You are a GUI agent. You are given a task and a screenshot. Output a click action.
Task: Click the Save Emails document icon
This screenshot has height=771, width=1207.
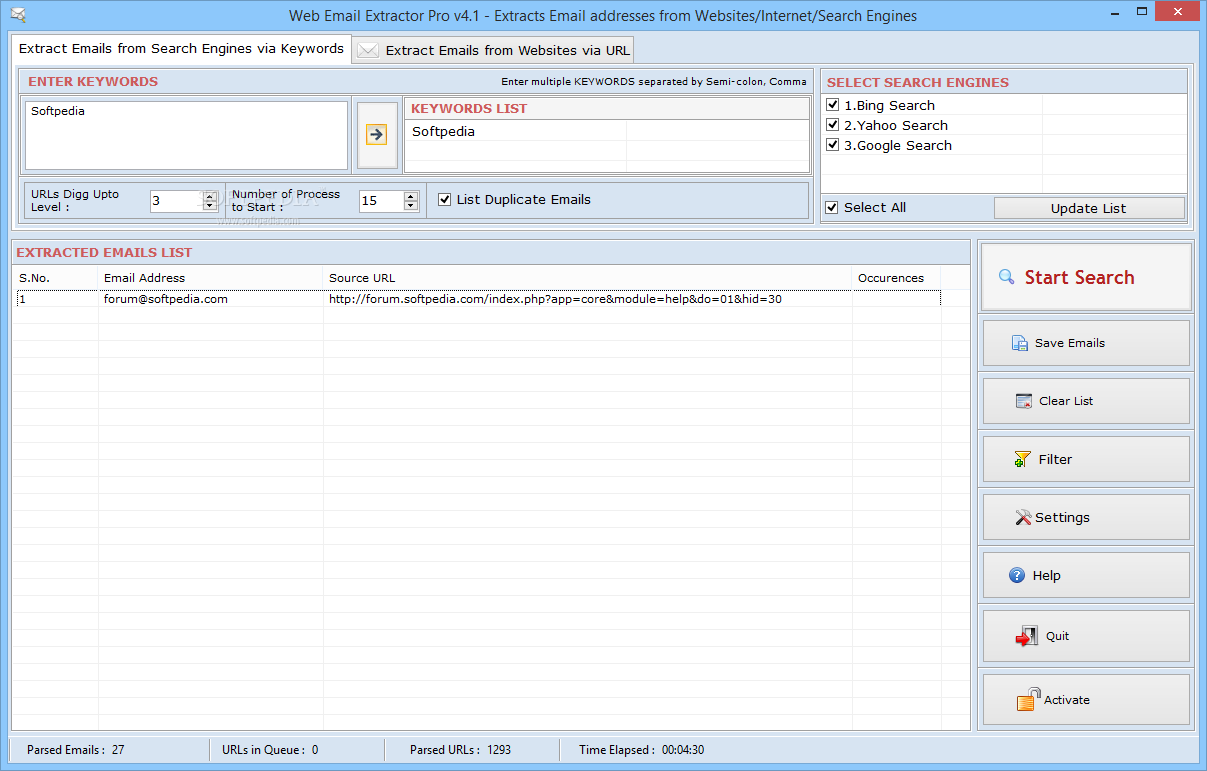tap(1020, 343)
